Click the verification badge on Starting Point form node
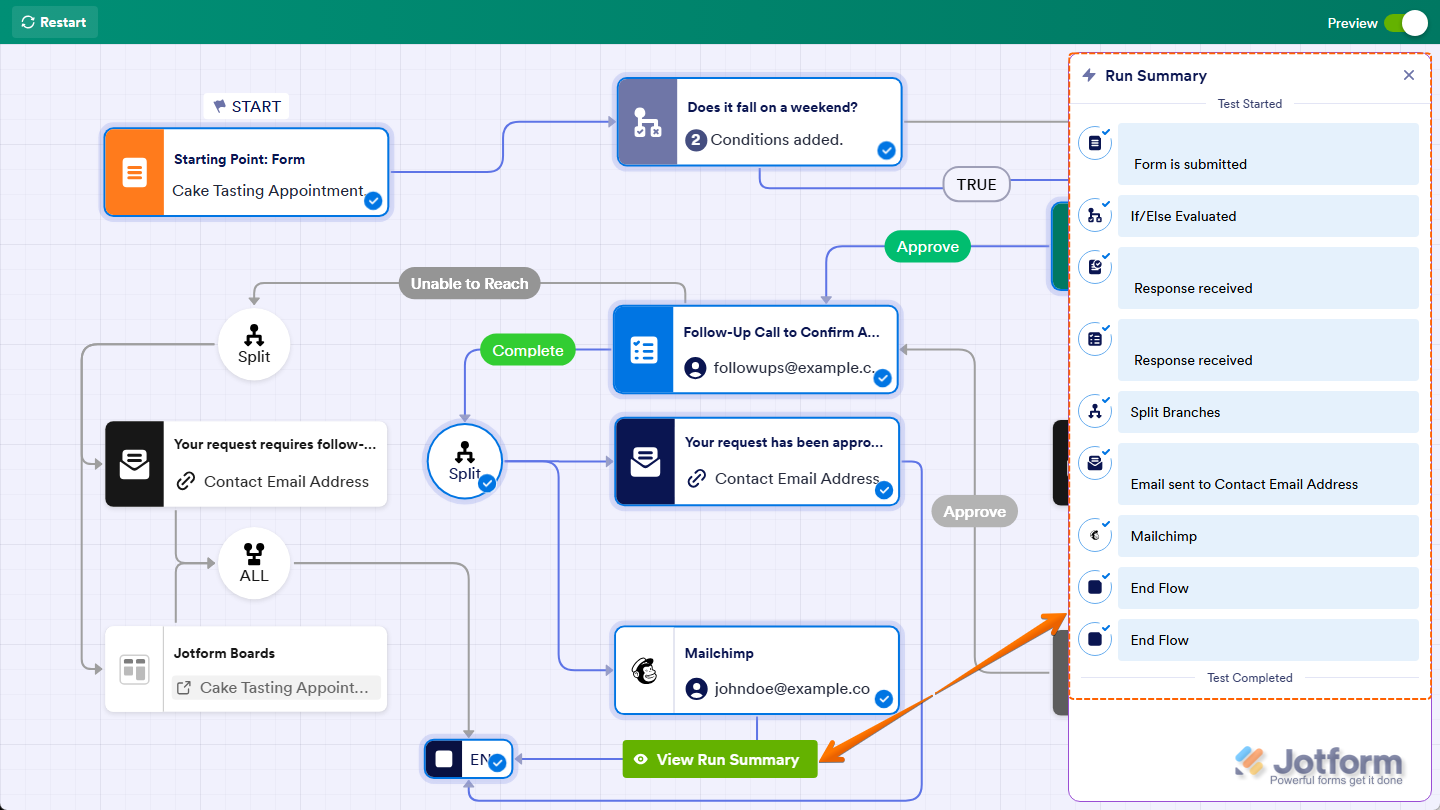 pos(373,201)
